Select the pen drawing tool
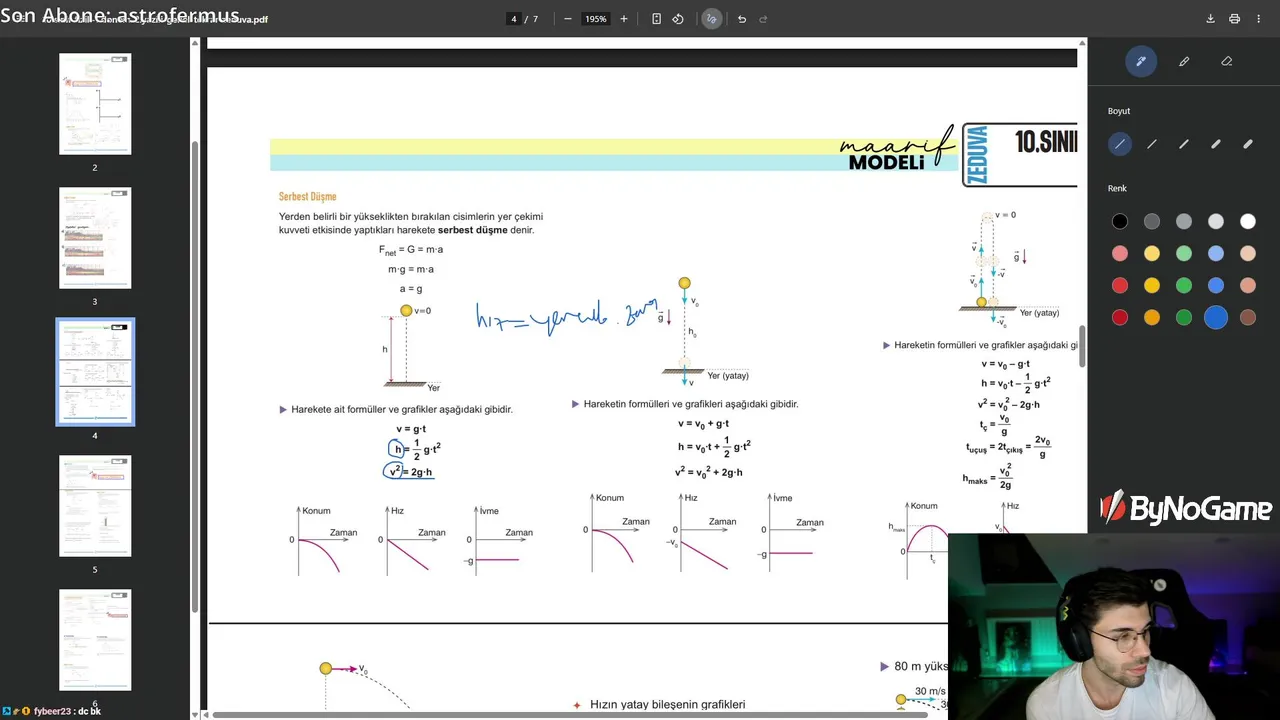Image resolution: width=1280 pixels, height=720 pixels. pyautogui.click(x=1140, y=61)
